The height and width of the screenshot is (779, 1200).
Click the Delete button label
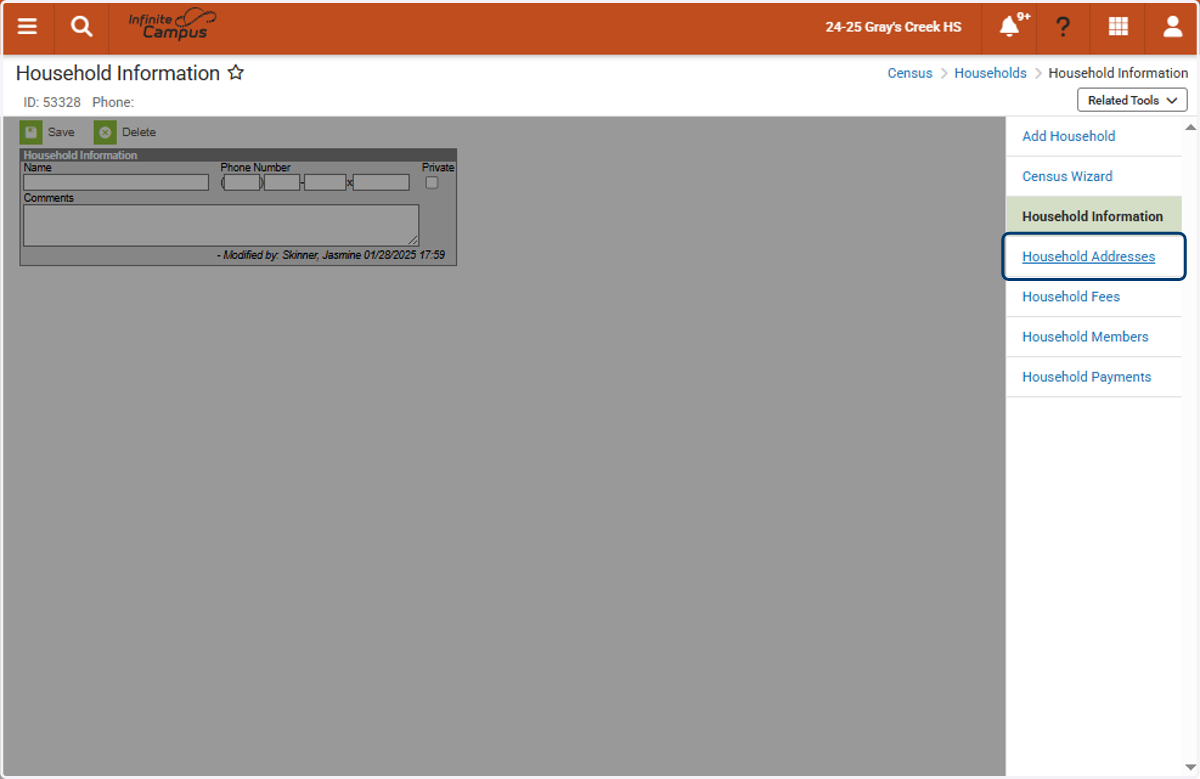(139, 132)
